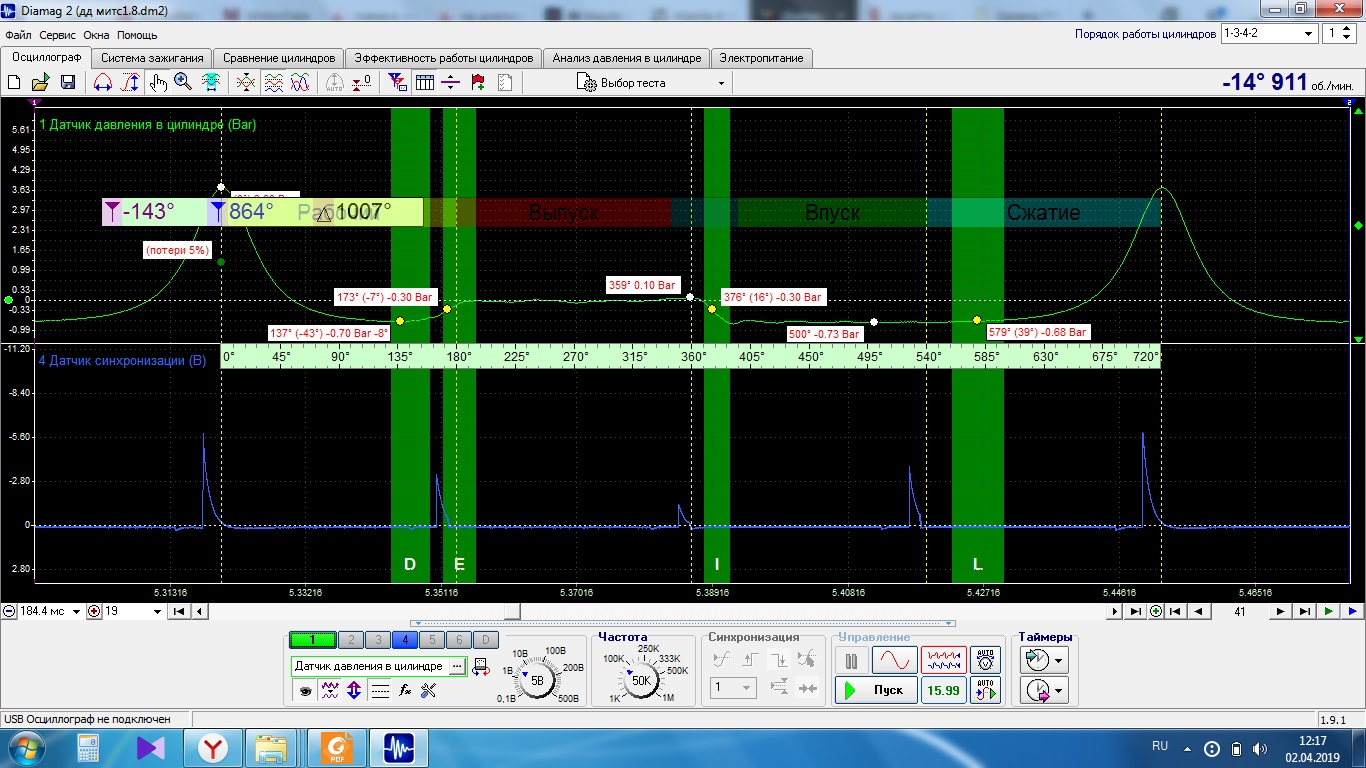Toggle channel D button
Image resolution: width=1366 pixels, height=768 pixels.
(485, 640)
